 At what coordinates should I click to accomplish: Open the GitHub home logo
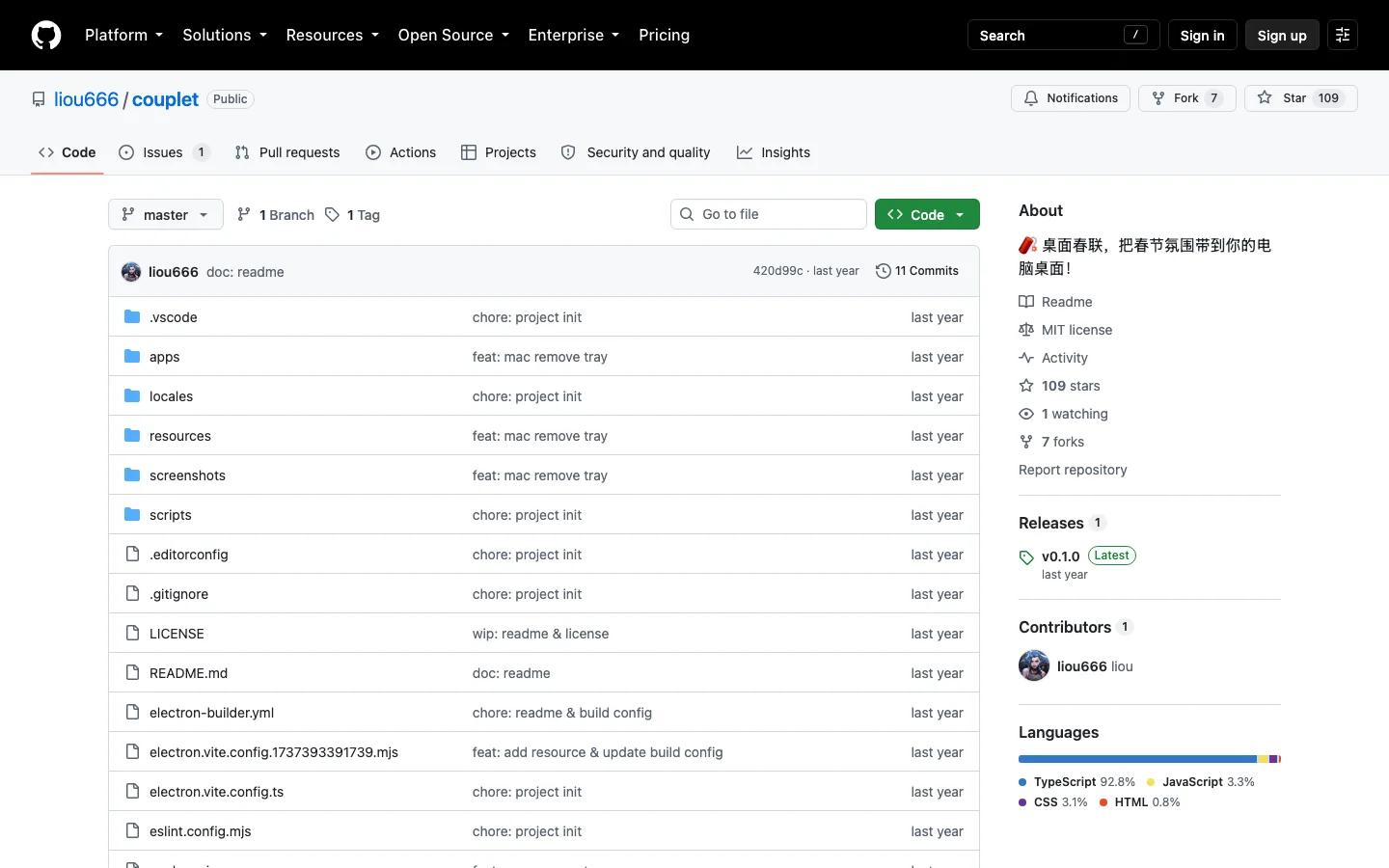pos(46,36)
